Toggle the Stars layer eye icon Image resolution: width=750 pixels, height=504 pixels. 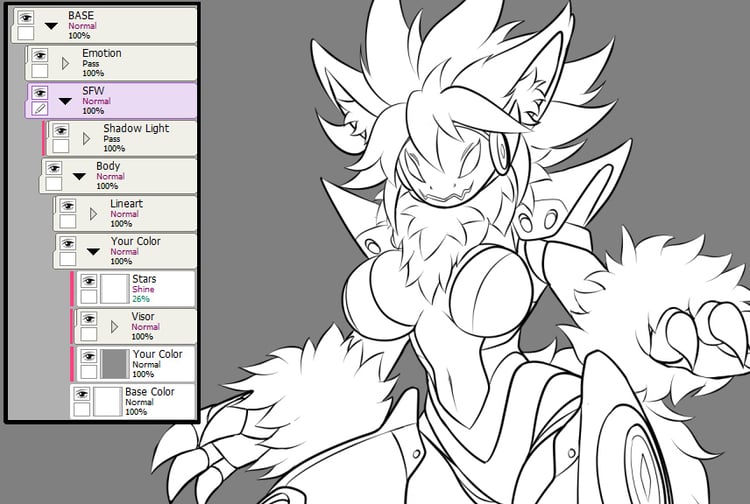coord(89,281)
